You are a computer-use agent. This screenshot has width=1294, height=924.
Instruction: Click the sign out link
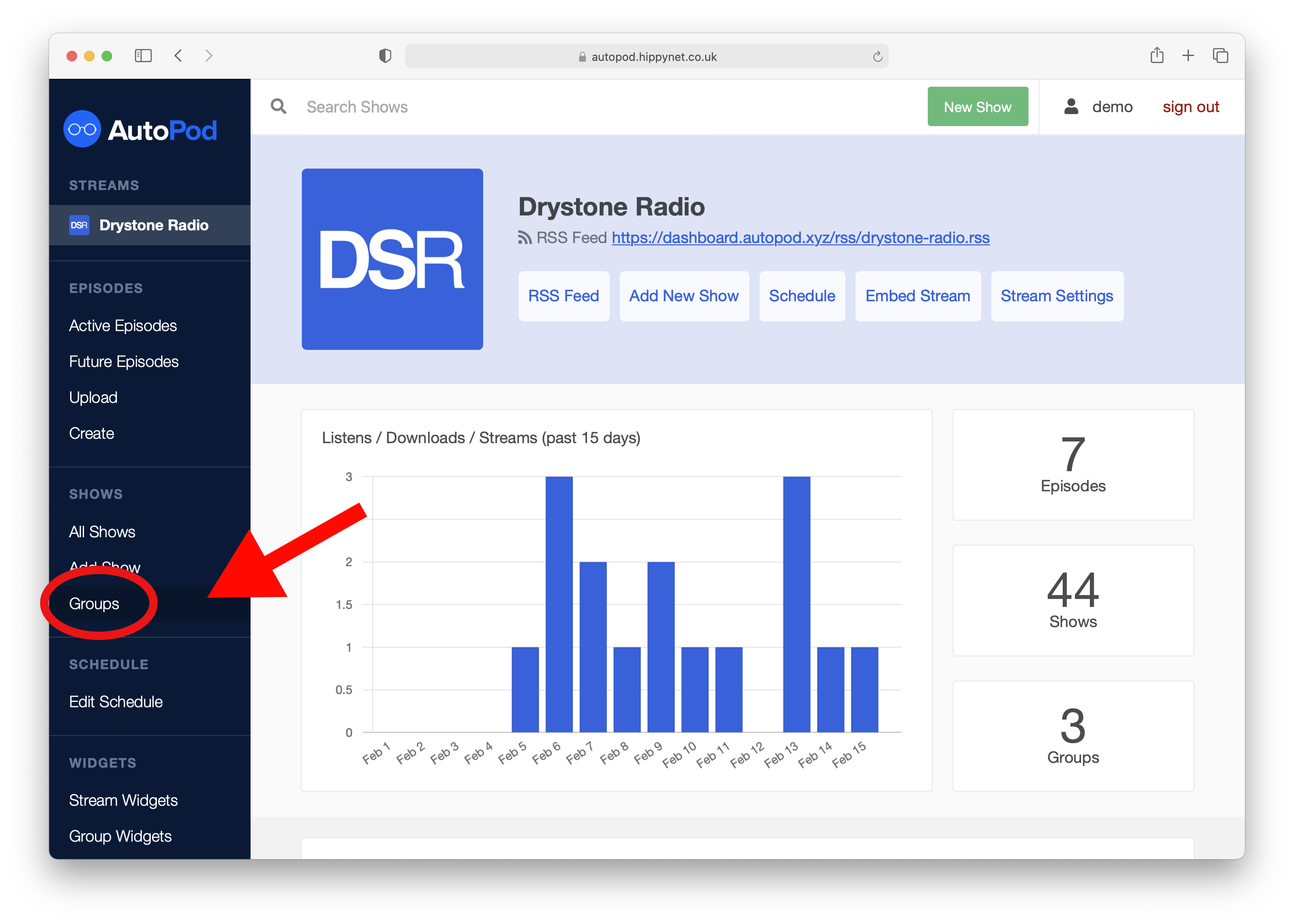pyautogui.click(x=1192, y=107)
